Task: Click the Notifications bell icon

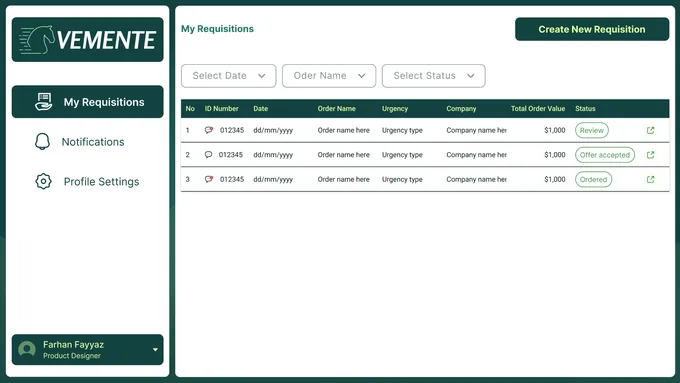Action: click(42, 141)
